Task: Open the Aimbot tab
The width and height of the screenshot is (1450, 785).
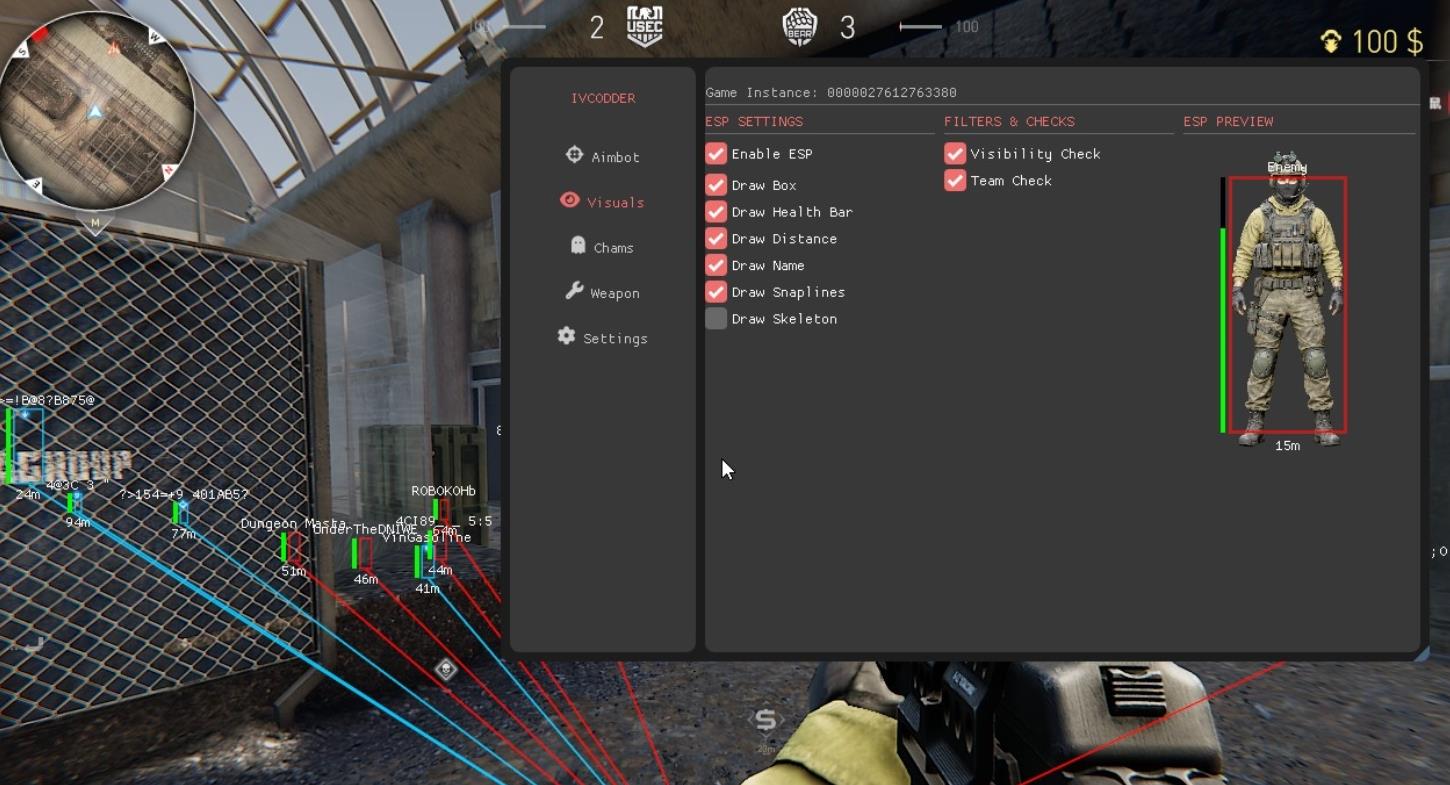Action: (x=603, y=156)
